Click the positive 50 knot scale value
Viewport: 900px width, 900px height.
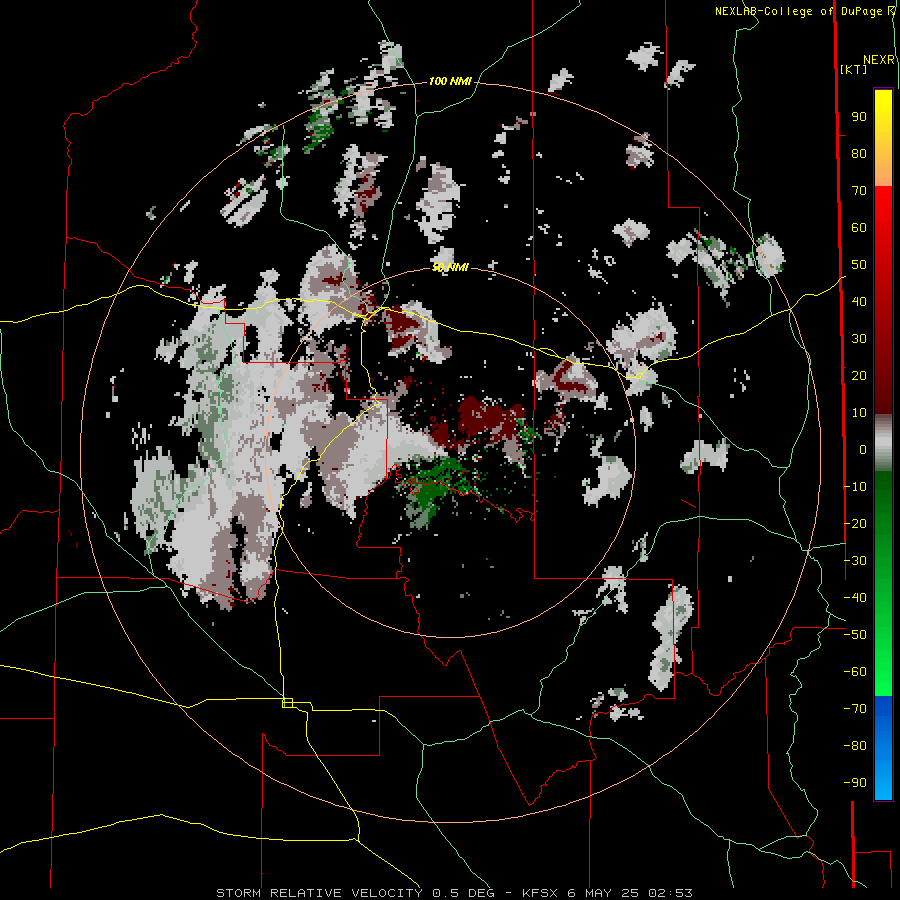click(x=859, y=265)
